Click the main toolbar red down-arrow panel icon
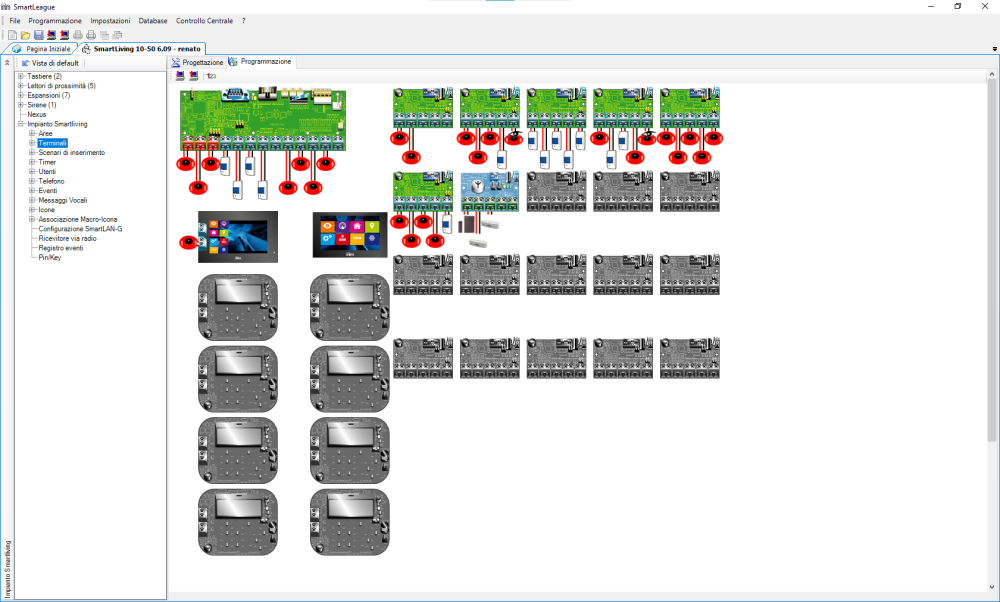Viewport: 1000px width, 602px height. [x=52, y=35]
